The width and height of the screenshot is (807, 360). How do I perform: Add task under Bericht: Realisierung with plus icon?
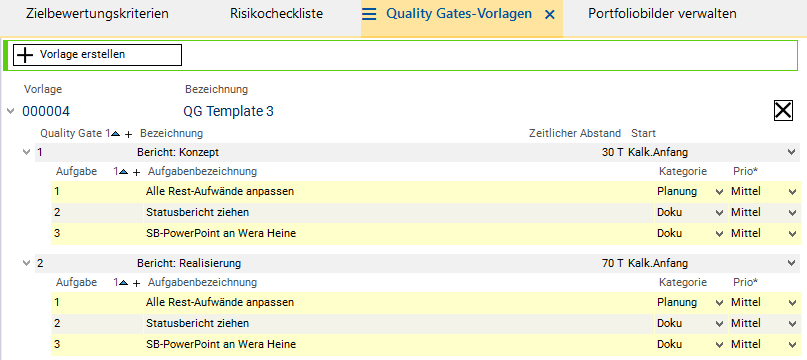point(136,283)
